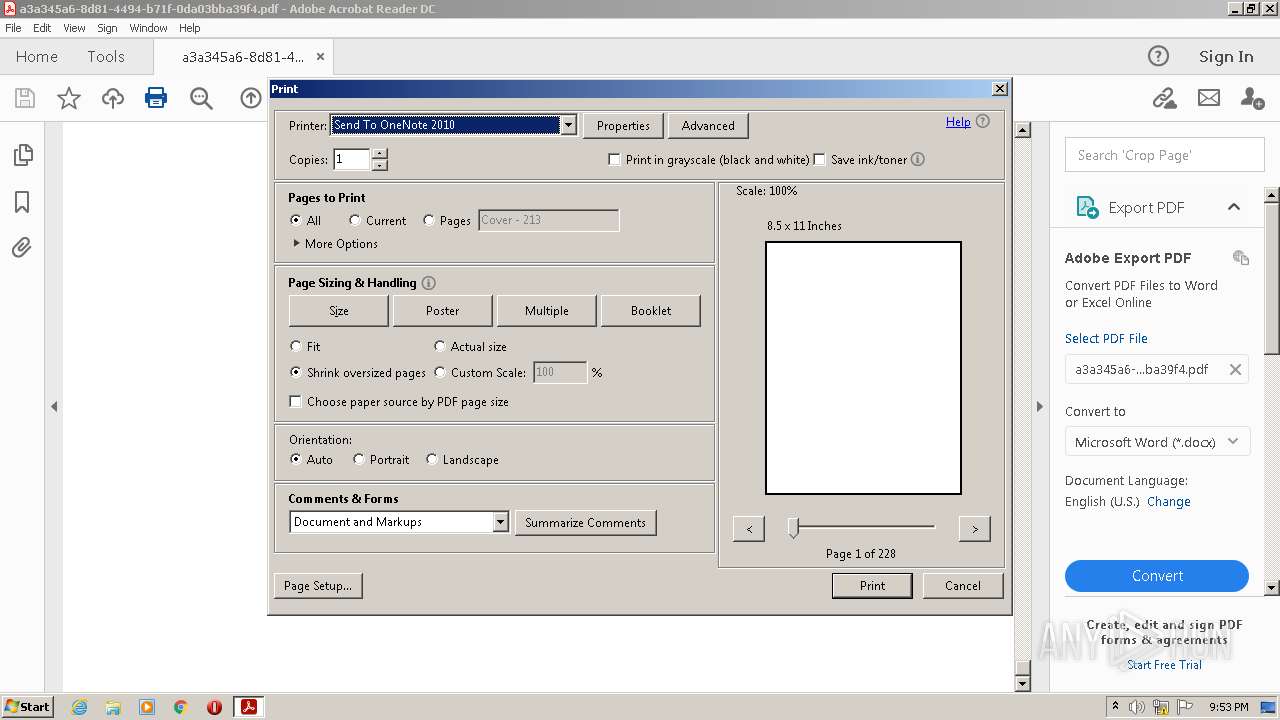Open the Page Thumbnails sidebar icon

point(22,155)
